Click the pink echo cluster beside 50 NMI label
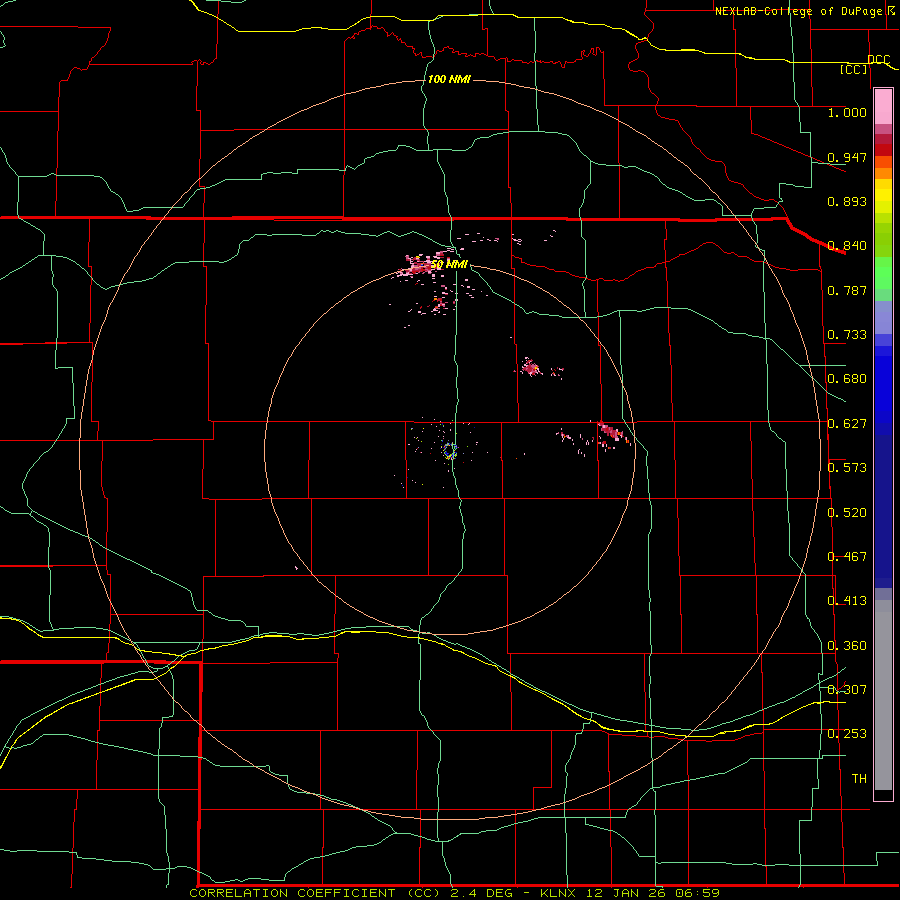The height and width of the screenshot is (900, 900). (418, 265)
